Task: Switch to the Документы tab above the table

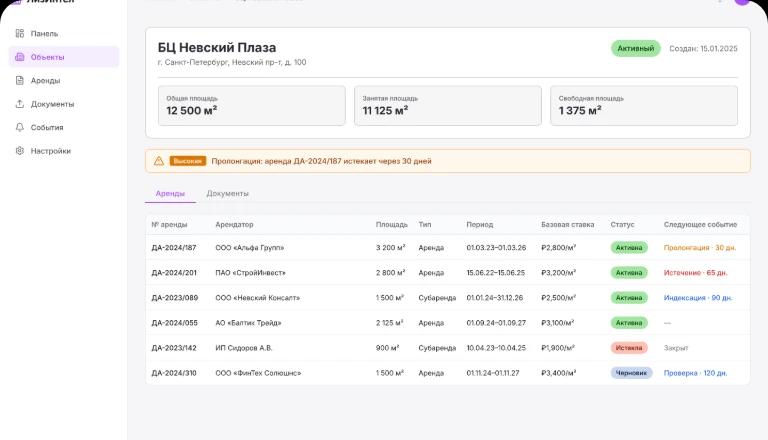Action: pos(227,193)
